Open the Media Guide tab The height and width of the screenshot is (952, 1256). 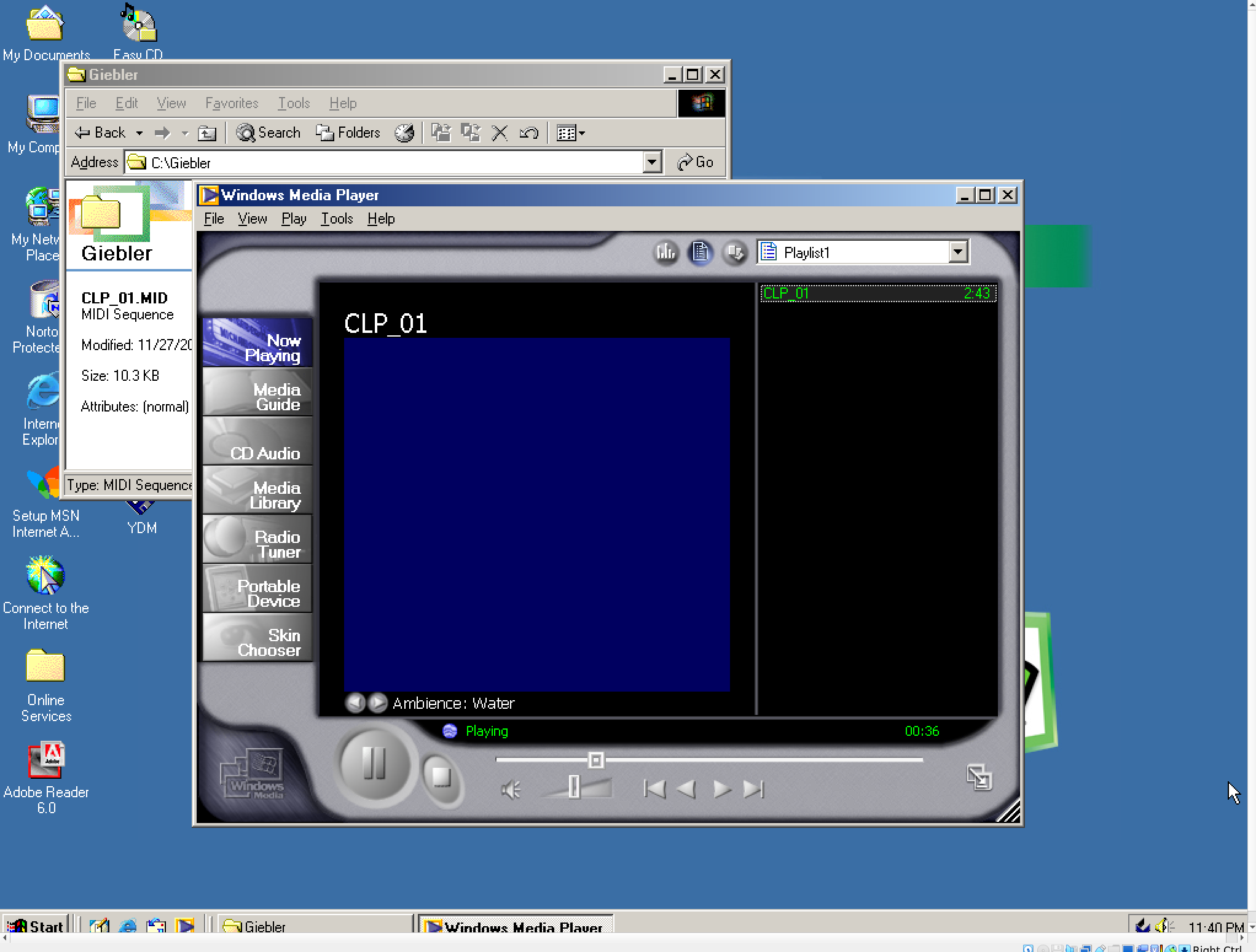(x=257, y=391)
